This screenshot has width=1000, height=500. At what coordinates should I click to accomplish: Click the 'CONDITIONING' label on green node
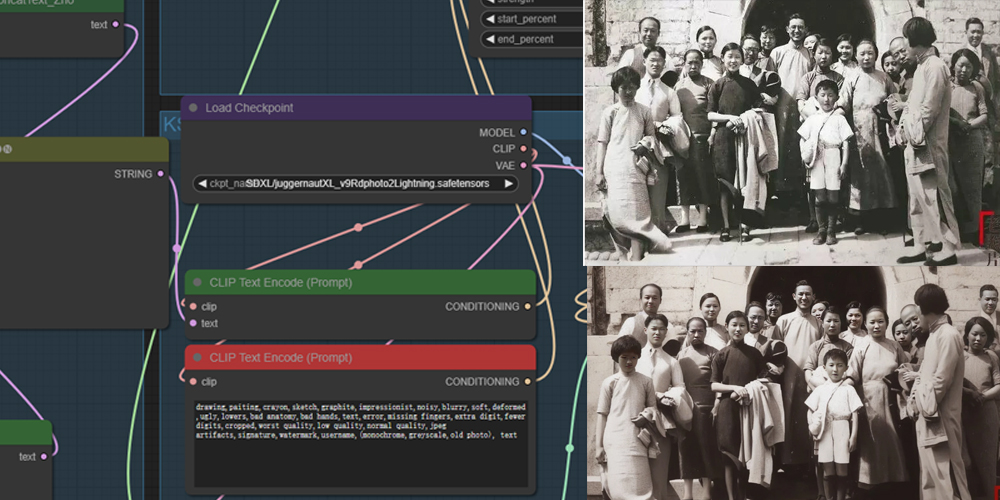tap(482, 307)
